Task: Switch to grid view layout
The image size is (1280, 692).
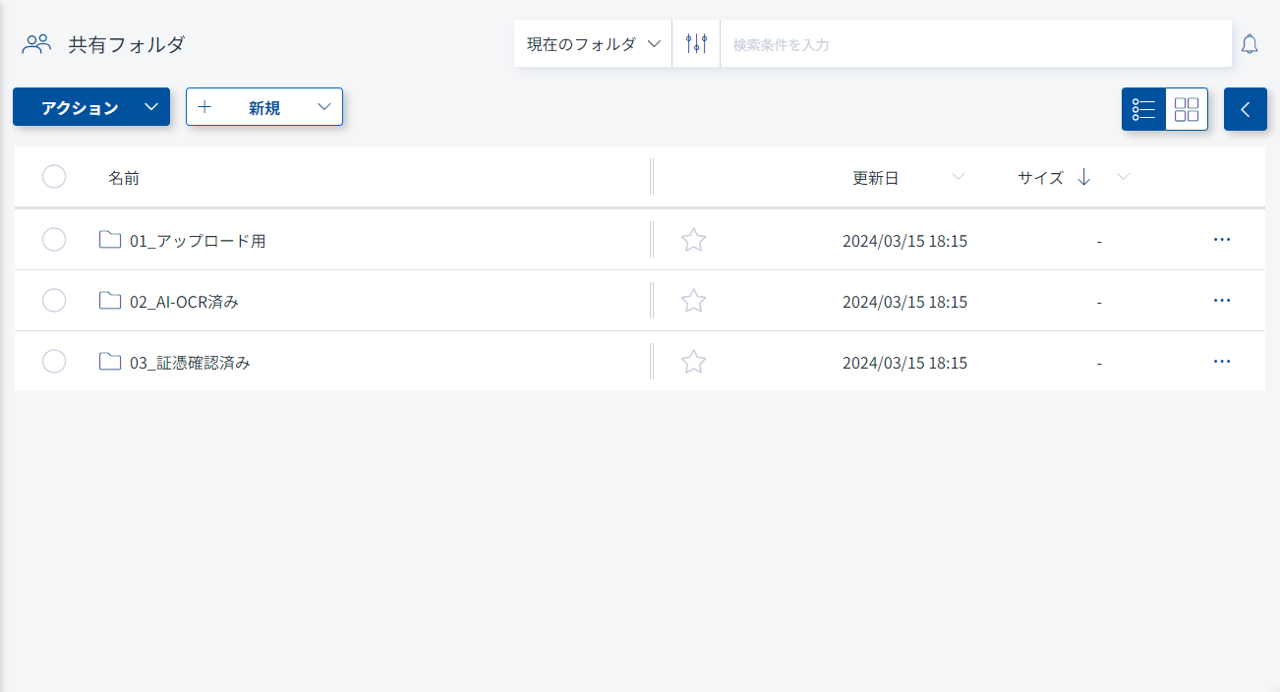Action: click(1186, 109)
